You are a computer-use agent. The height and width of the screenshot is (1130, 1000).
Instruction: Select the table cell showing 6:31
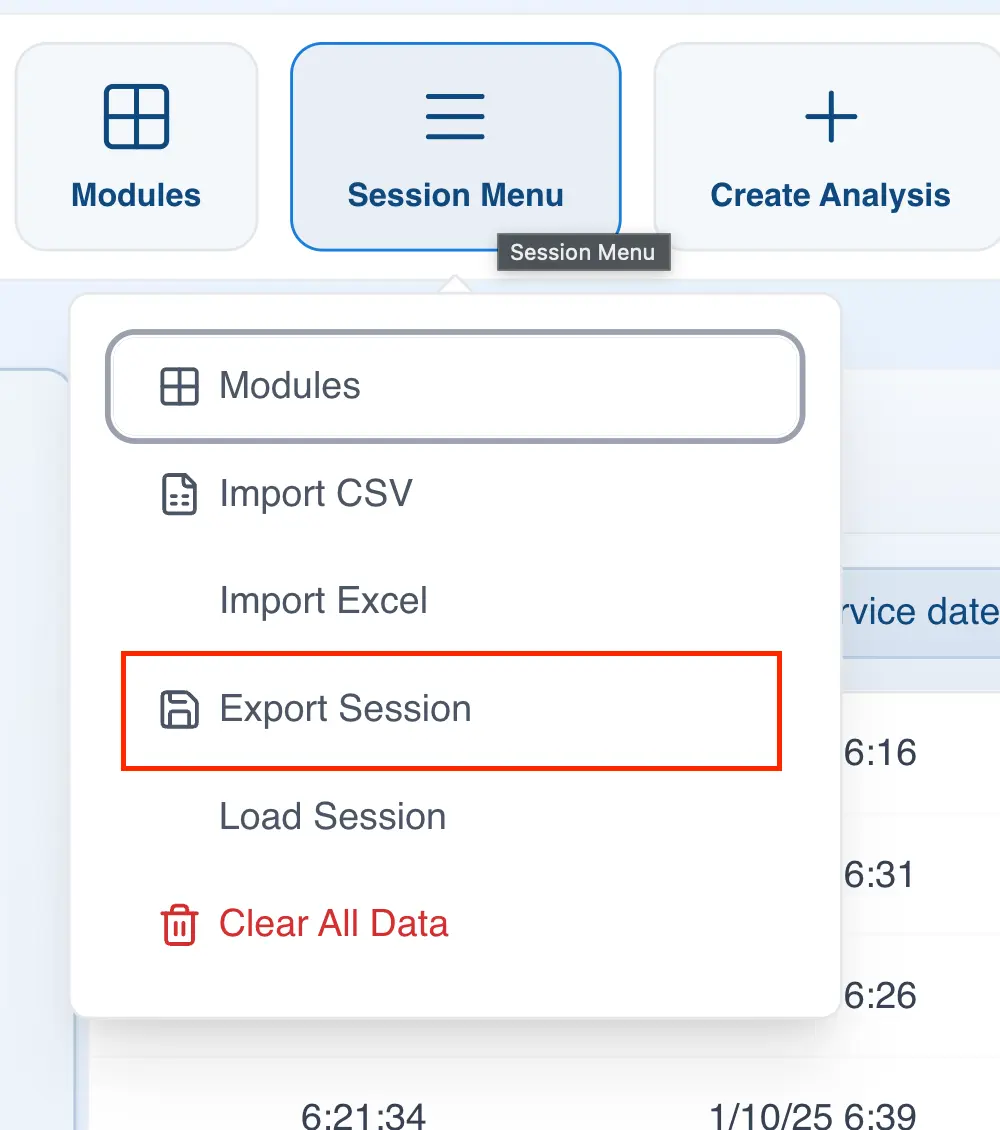coord(880,875)
